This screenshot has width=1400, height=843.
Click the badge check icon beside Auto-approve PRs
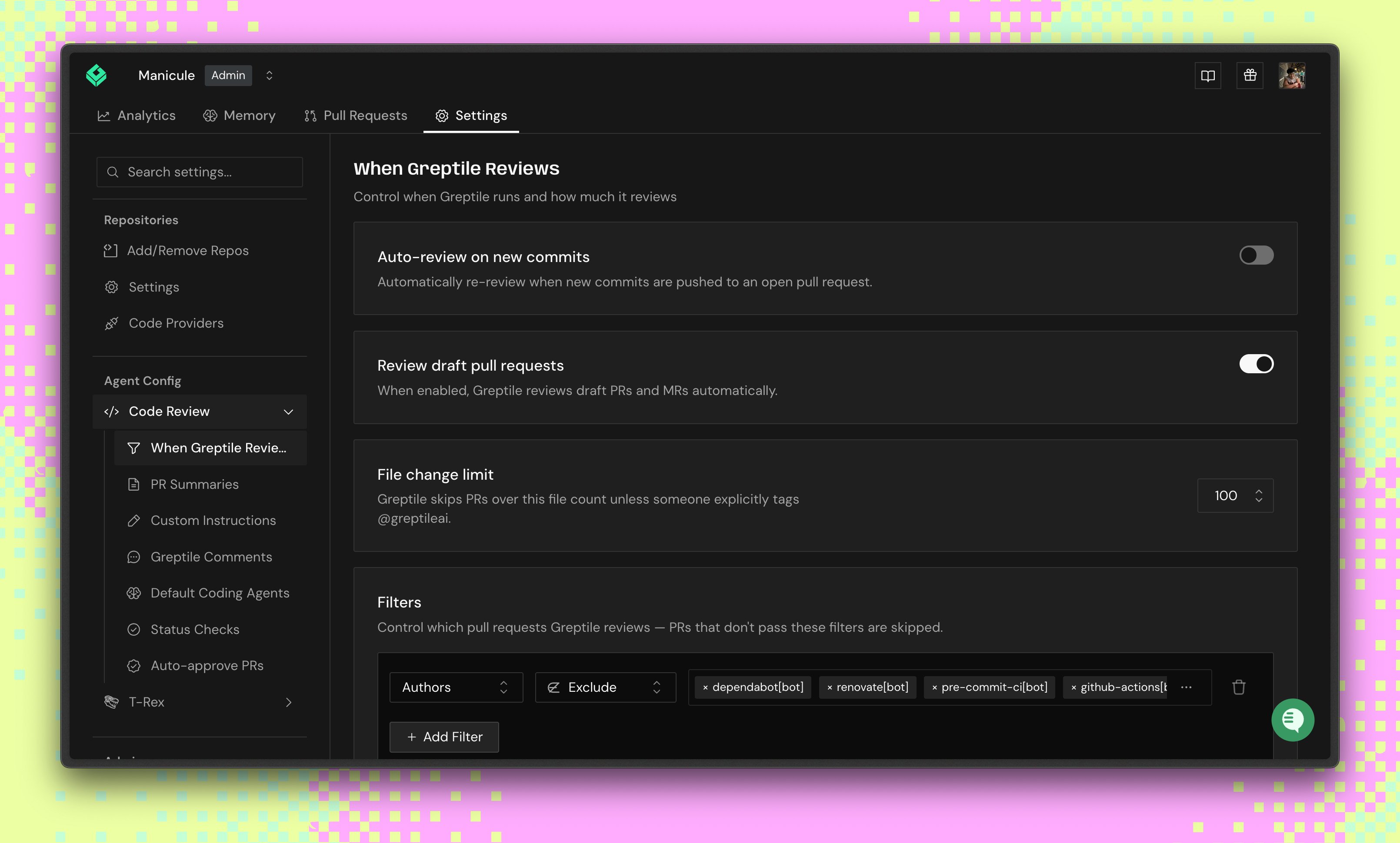click(133, 665)
